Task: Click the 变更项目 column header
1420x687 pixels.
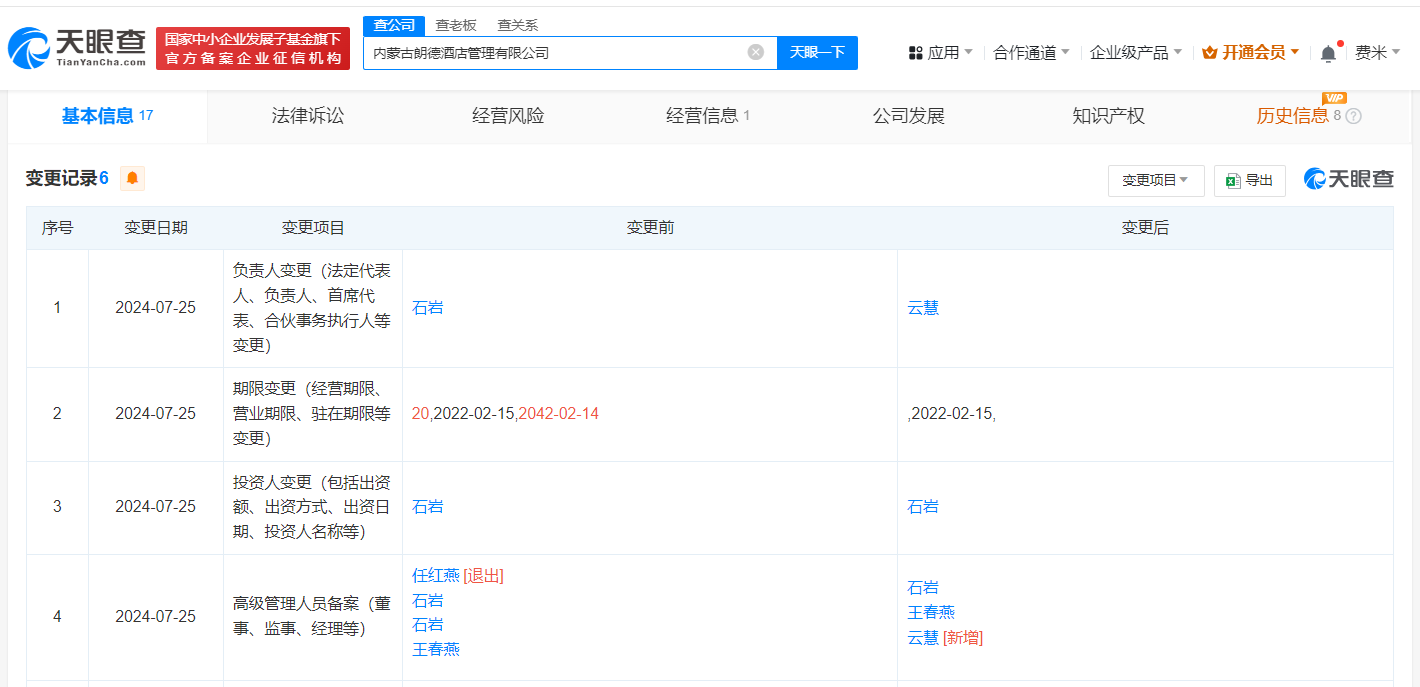Action: [x=313, y=228]
